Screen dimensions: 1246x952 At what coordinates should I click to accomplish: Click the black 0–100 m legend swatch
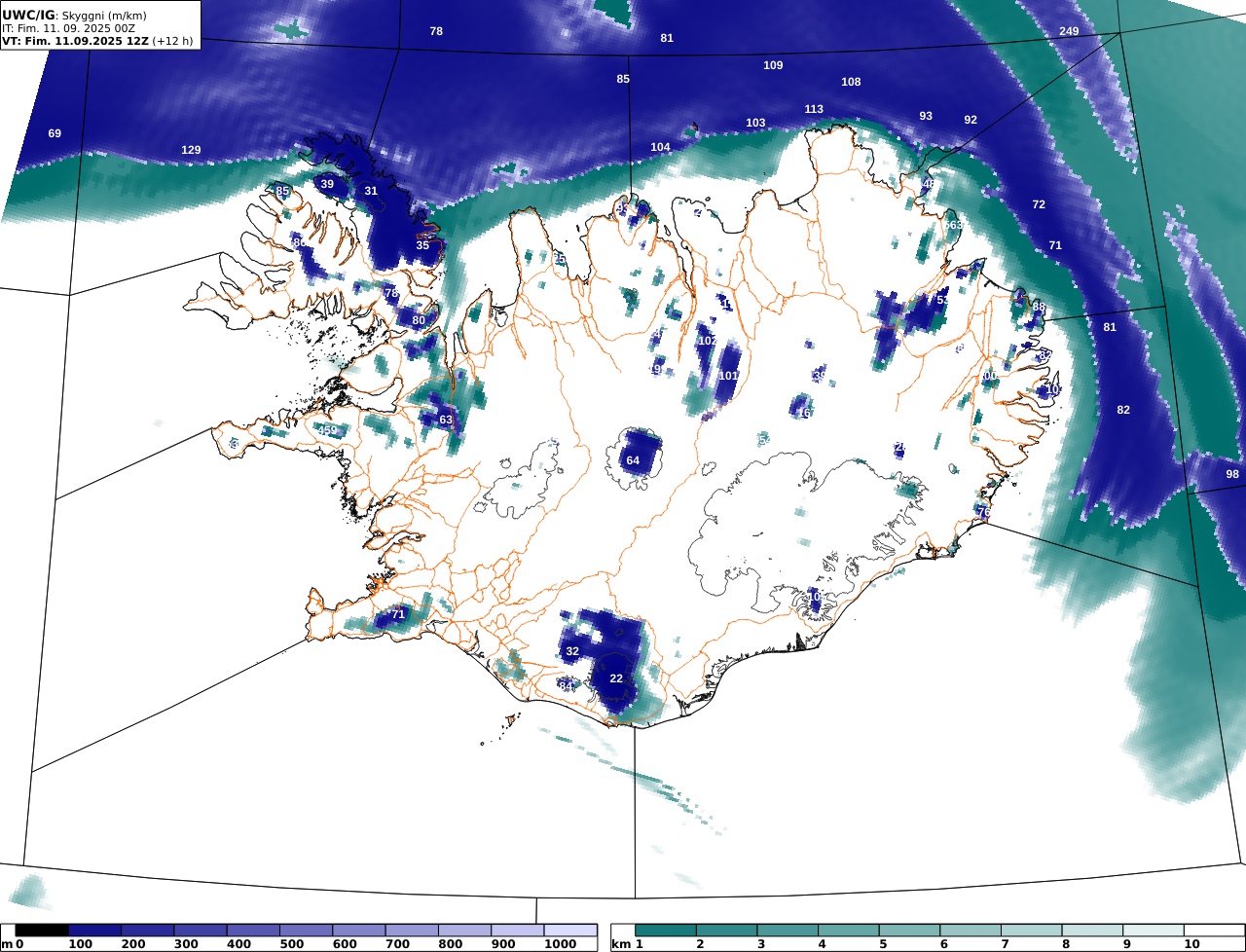(x=42, y=931)
